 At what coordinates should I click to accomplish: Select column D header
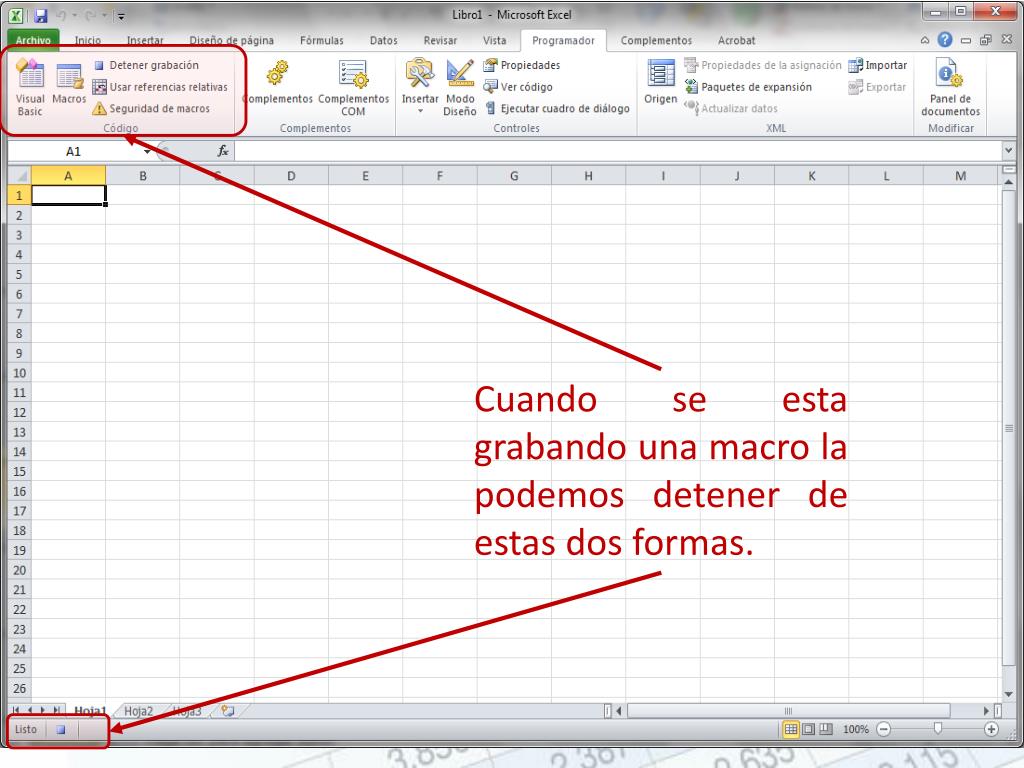tap(291, 176)
